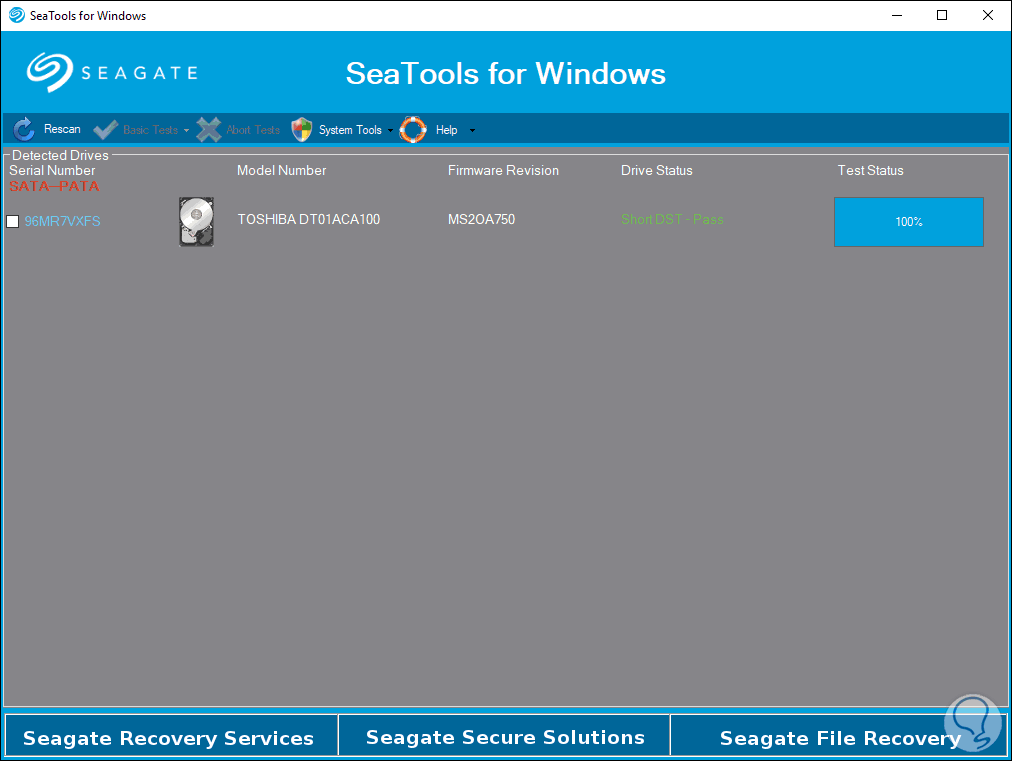Click the Drive Status column header
The height and width of the screenshot is (761, 1012).
click(x=656, y=170)
